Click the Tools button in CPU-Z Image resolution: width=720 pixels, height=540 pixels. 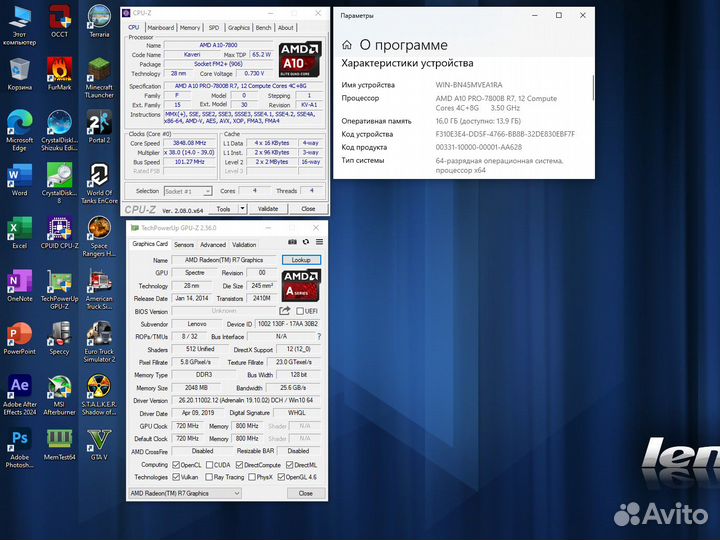(223, 209)
